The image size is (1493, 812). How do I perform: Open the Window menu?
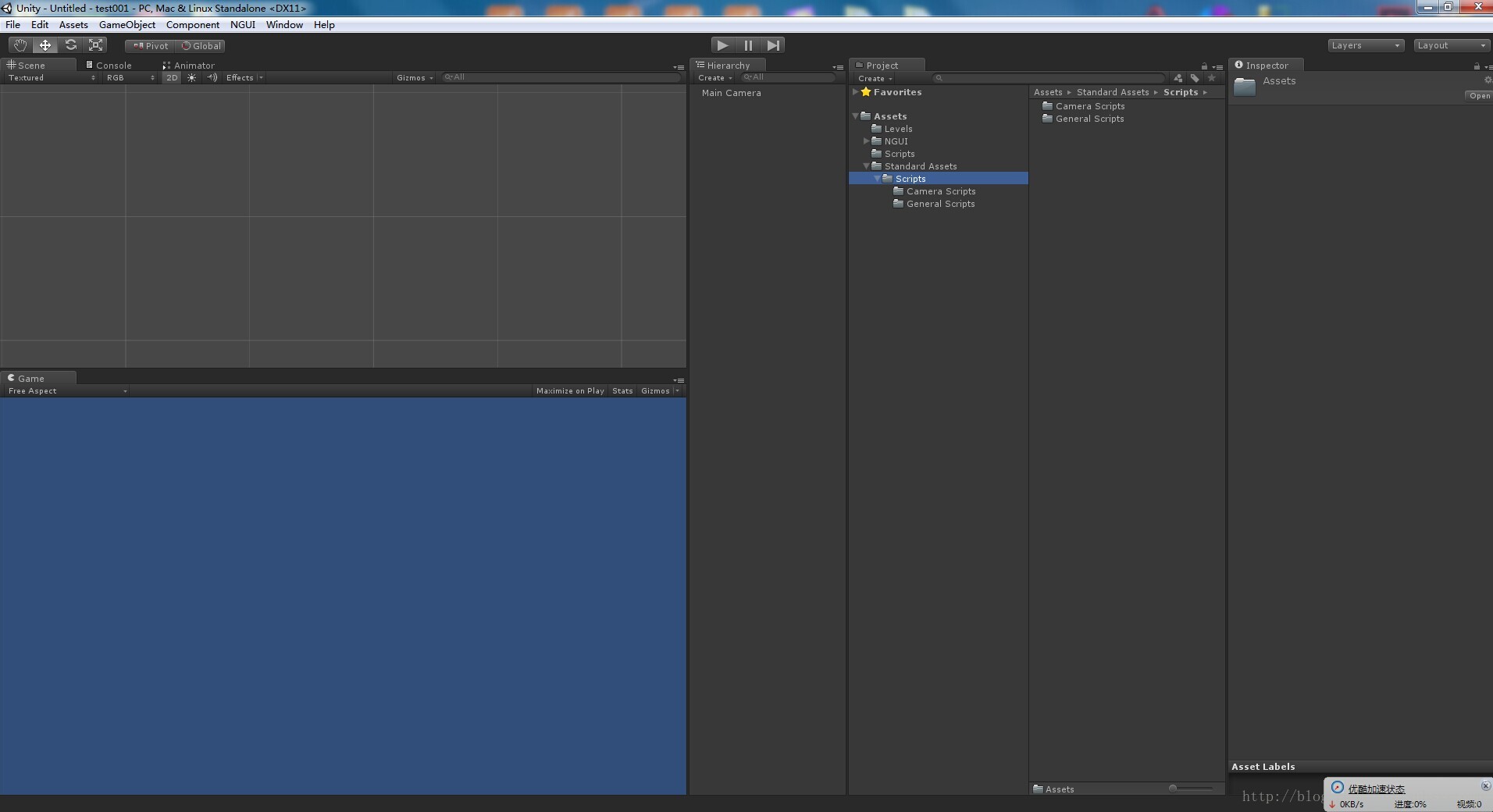tap(284, 25)
